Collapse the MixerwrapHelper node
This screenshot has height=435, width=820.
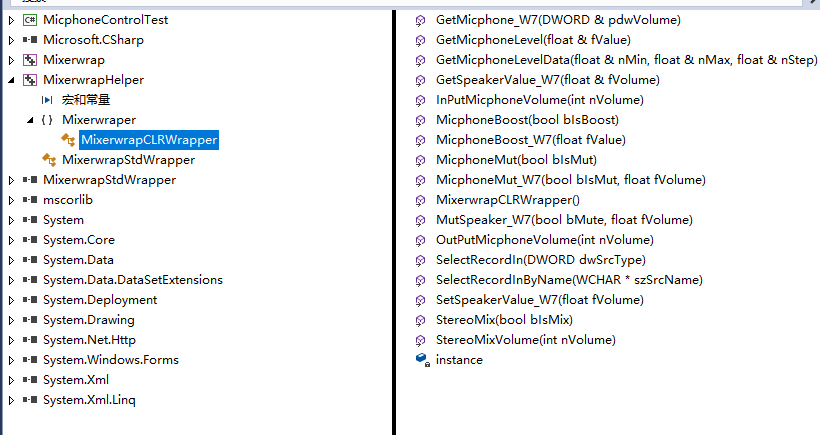[x=12, y=80]
